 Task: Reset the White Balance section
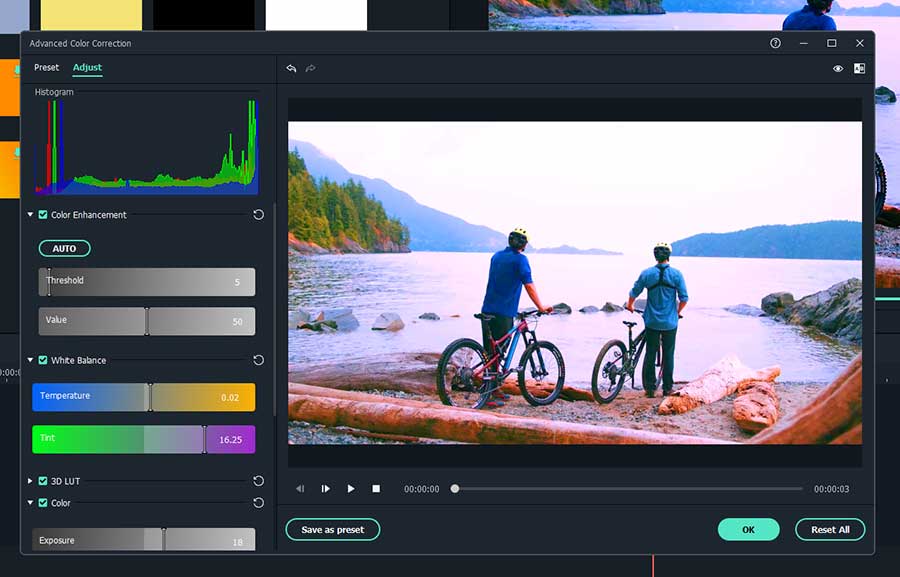point(259,360)
